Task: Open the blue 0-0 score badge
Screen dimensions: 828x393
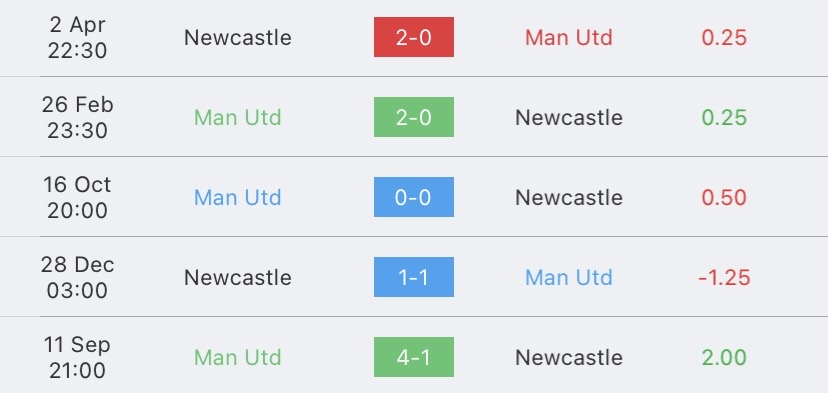Action: (413, 197)
